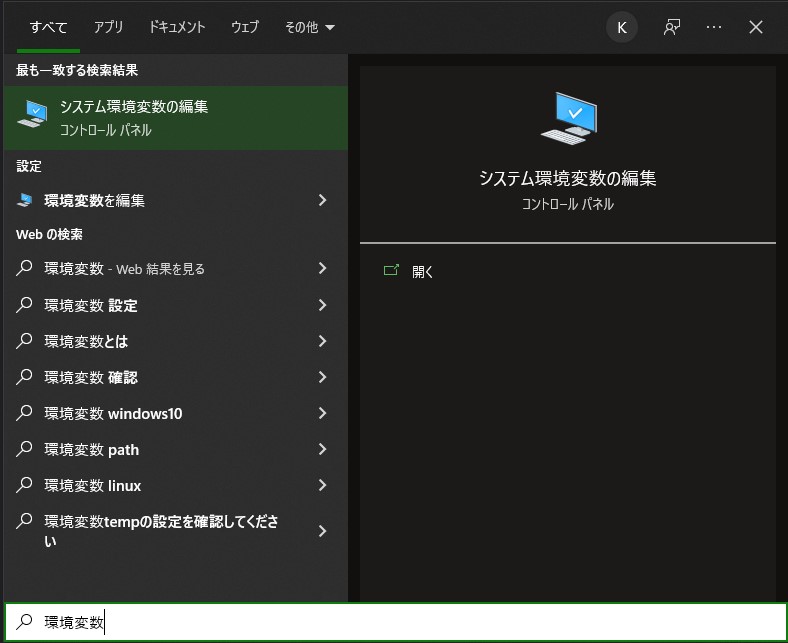This screenshot has height=643, width=788.
Task: Expand arrow next to 環境変数 - Web 結果を見る
Action: [x=323, y=268]
